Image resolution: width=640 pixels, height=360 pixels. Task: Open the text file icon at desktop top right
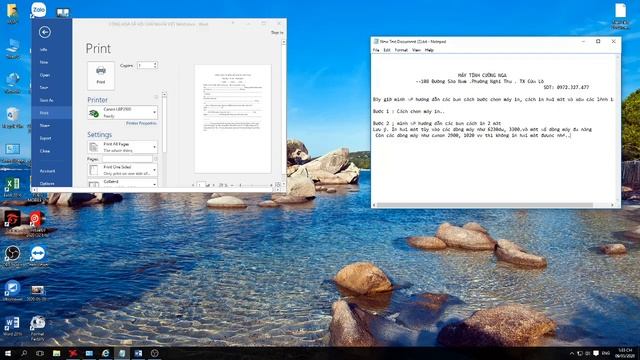[620, 16]
